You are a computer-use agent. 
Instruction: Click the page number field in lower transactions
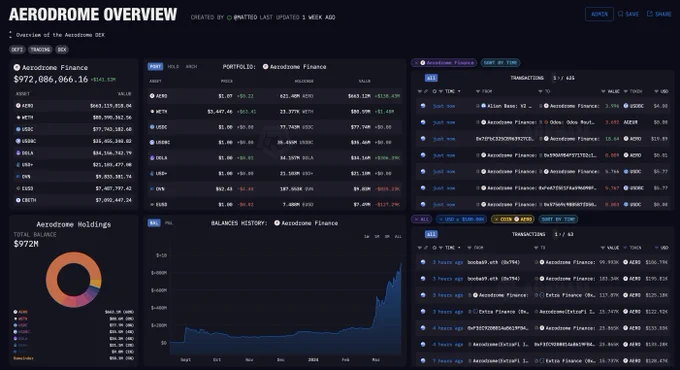pos(556,234)
